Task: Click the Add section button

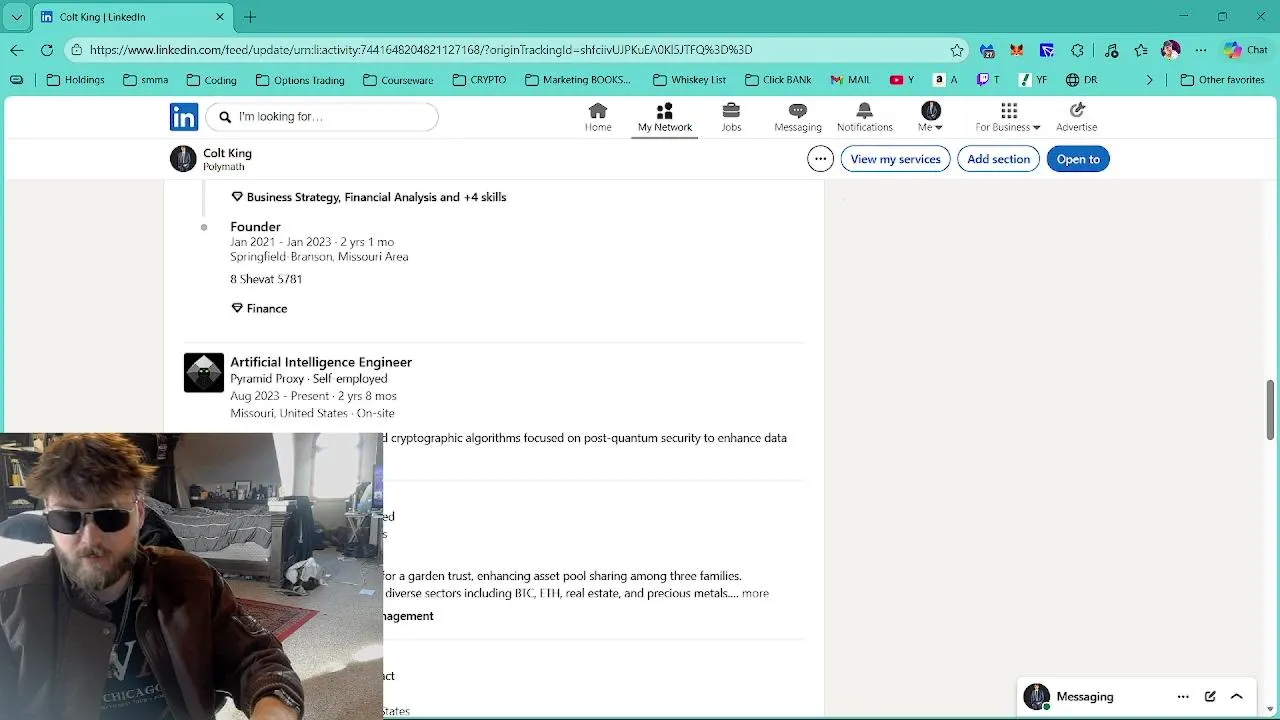Action: point(998,159)
